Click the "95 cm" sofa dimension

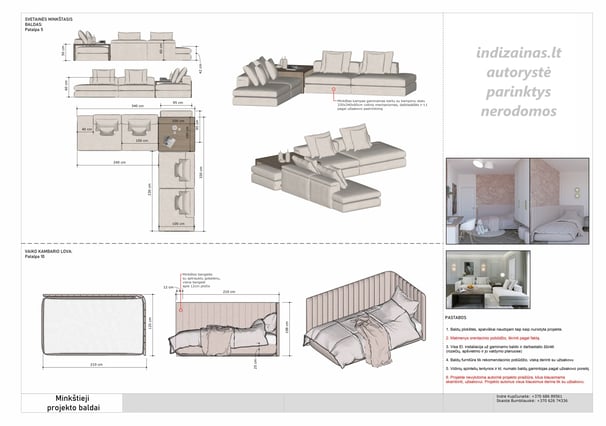coord(177,103)
